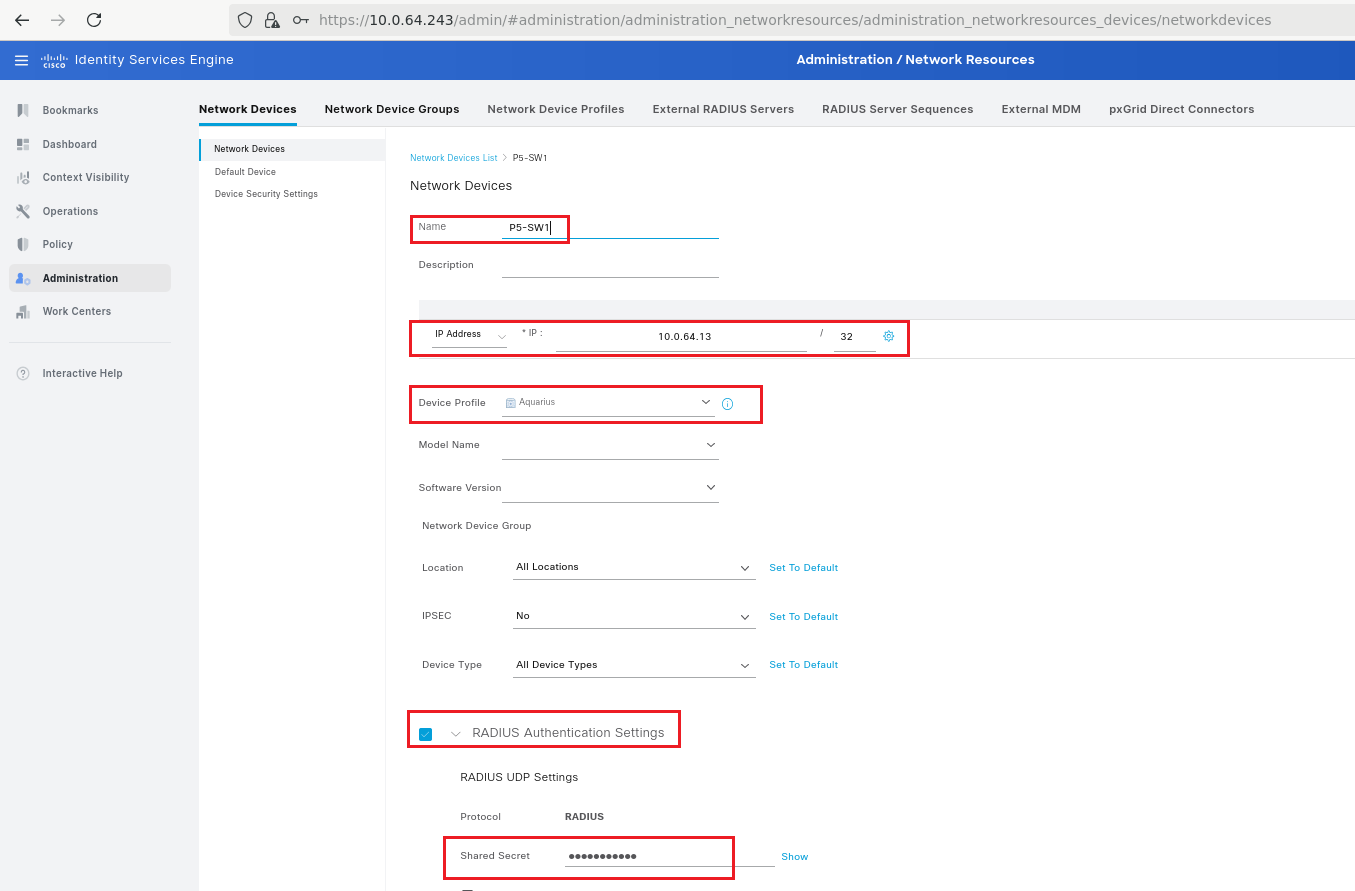The image size is (1355, 891).
Task: Click the Interactive Help question icon
Action: [x=23, y=373]
